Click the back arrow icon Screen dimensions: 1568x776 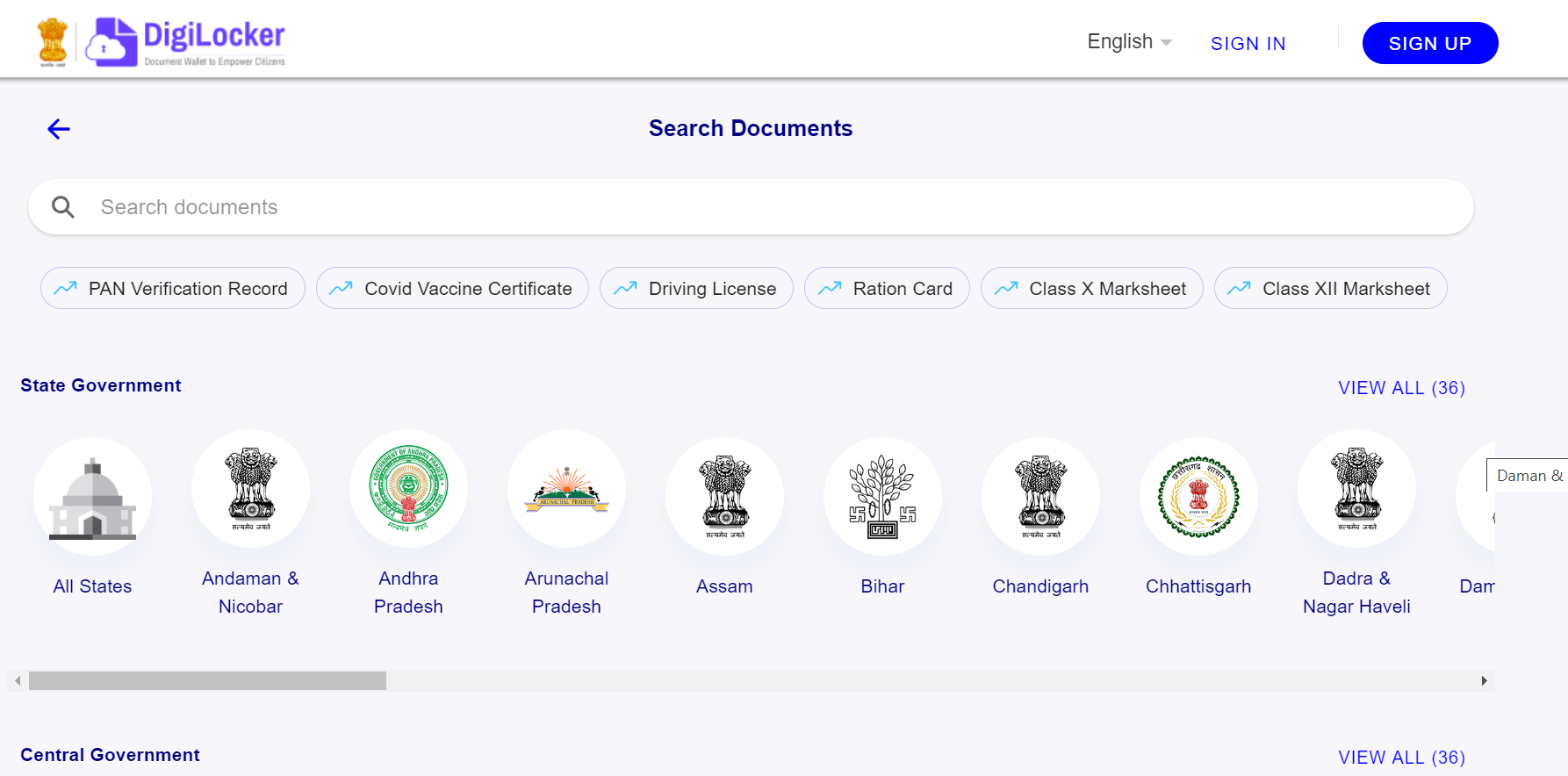[59, 129]
